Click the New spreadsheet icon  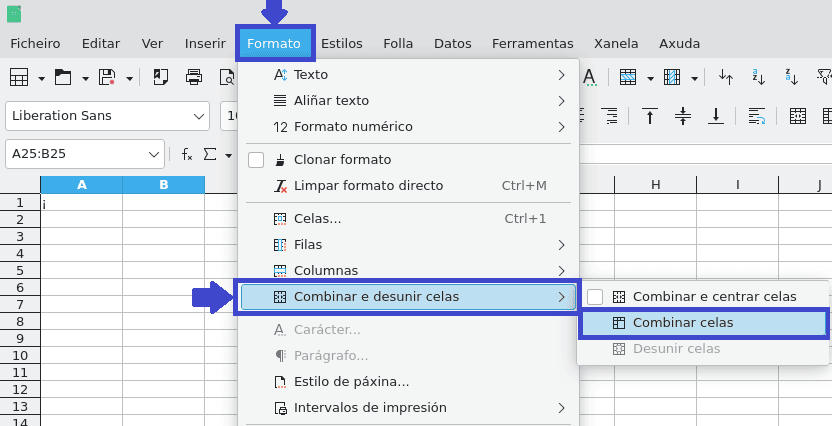pyautogui.click(x=19, y=77)
